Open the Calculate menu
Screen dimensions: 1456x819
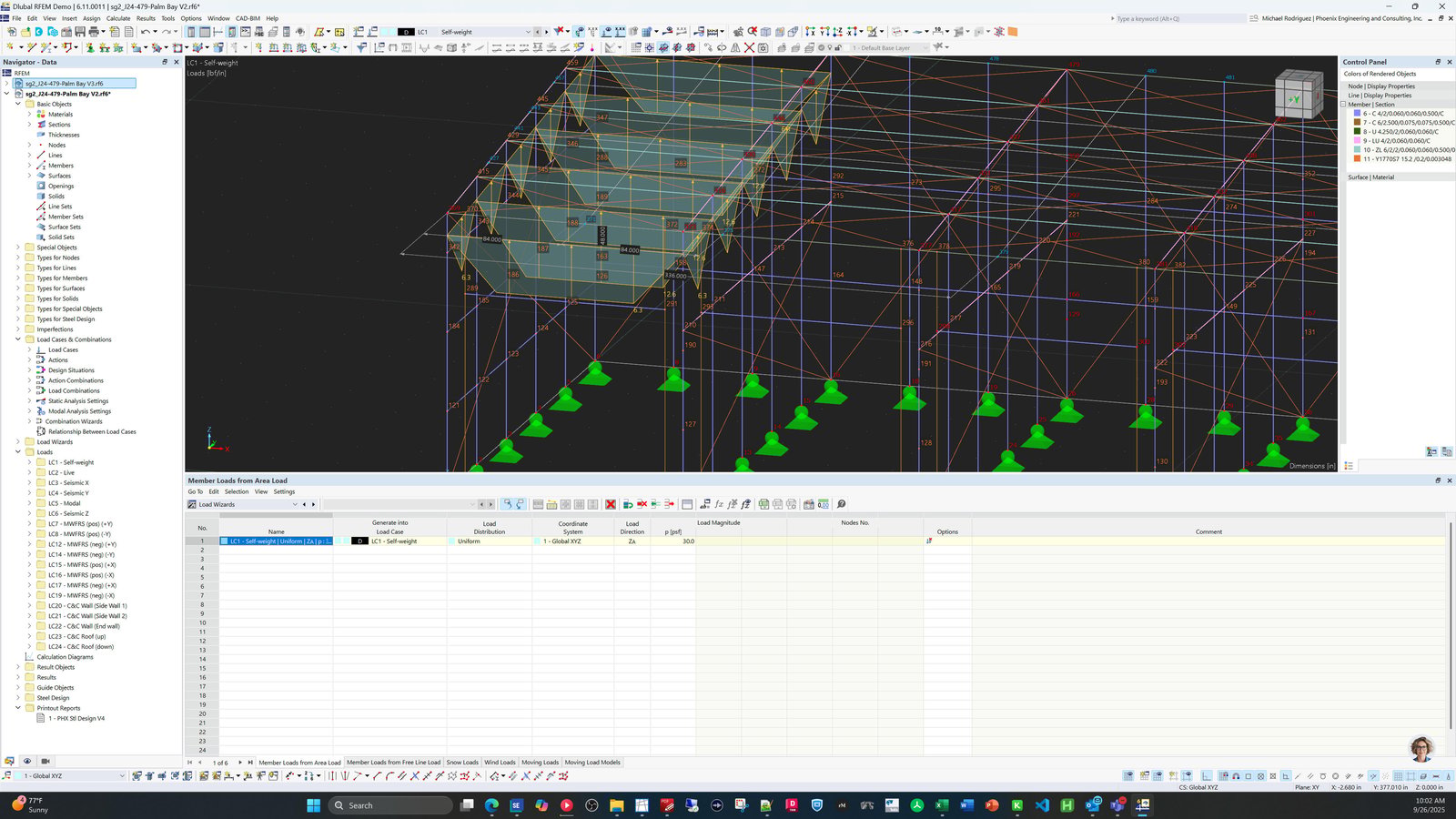click(x=118, y=18)
